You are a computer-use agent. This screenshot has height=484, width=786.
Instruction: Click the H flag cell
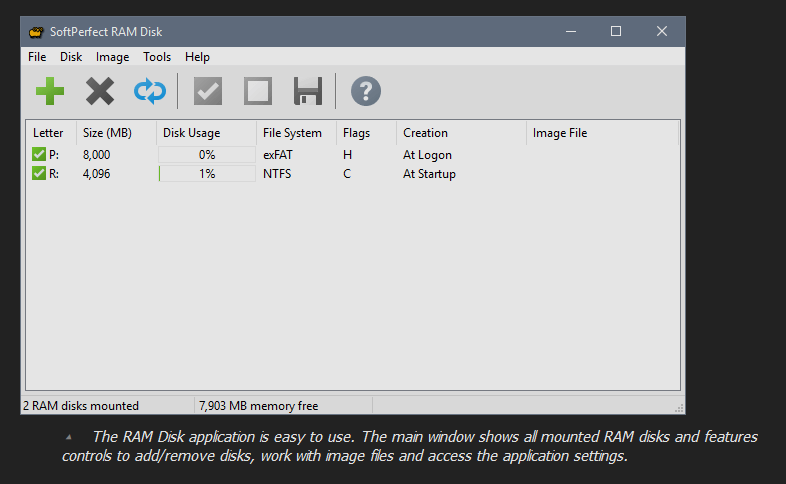(347, 155)
